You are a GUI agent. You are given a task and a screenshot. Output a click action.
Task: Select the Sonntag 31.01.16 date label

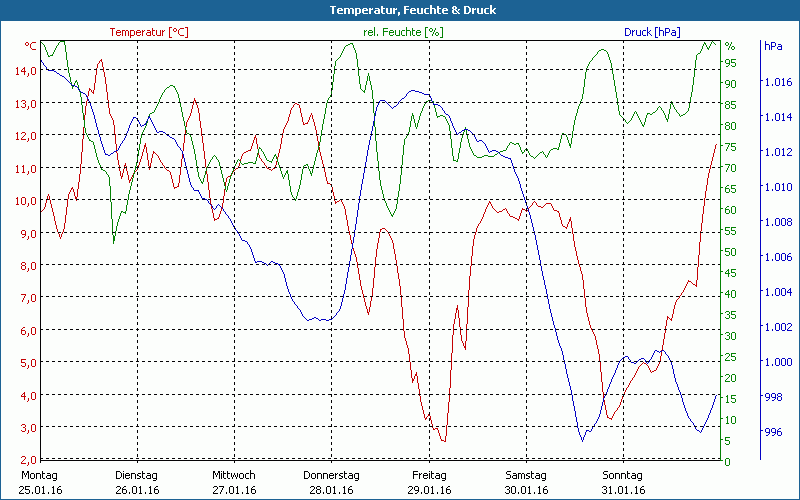622,482
